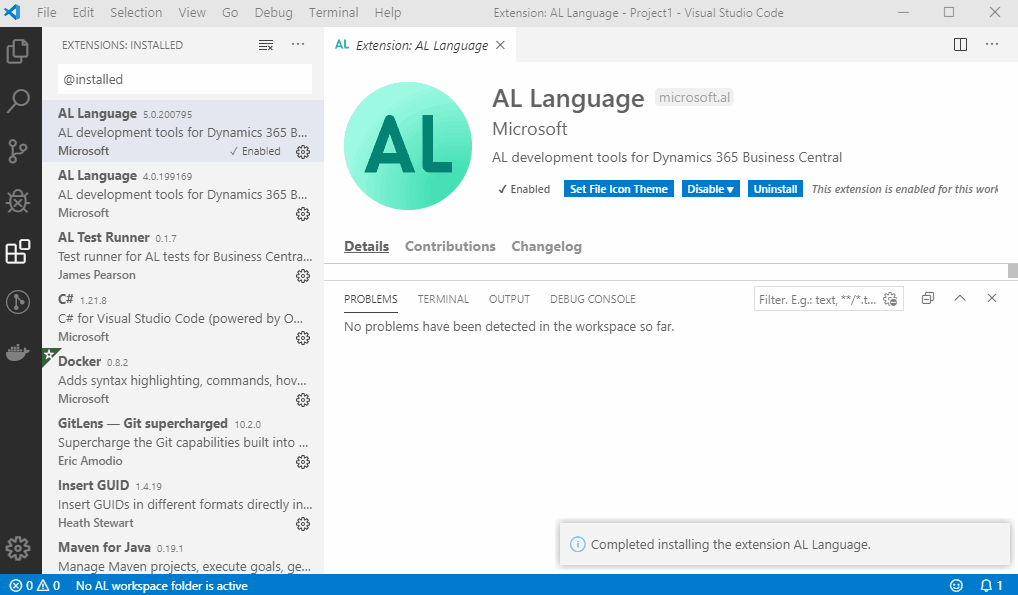This screenshot has width=1018, height=595.
Task: Open Source Control from the activity bar
Action: (18, 150)
